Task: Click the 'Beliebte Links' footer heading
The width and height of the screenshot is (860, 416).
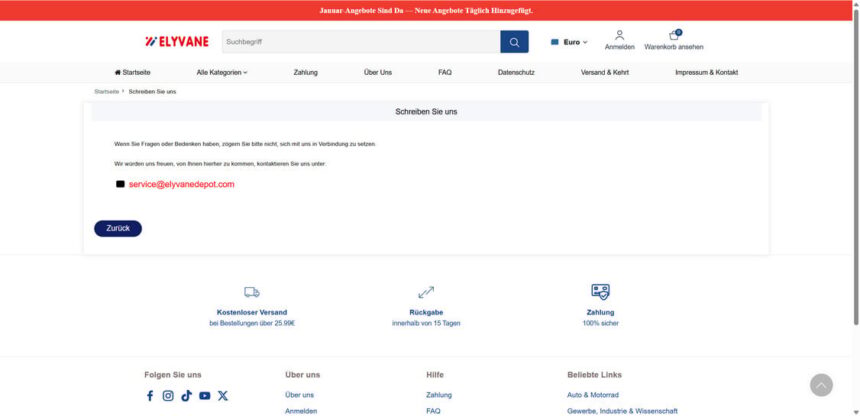Action: [x=595, y=375]
